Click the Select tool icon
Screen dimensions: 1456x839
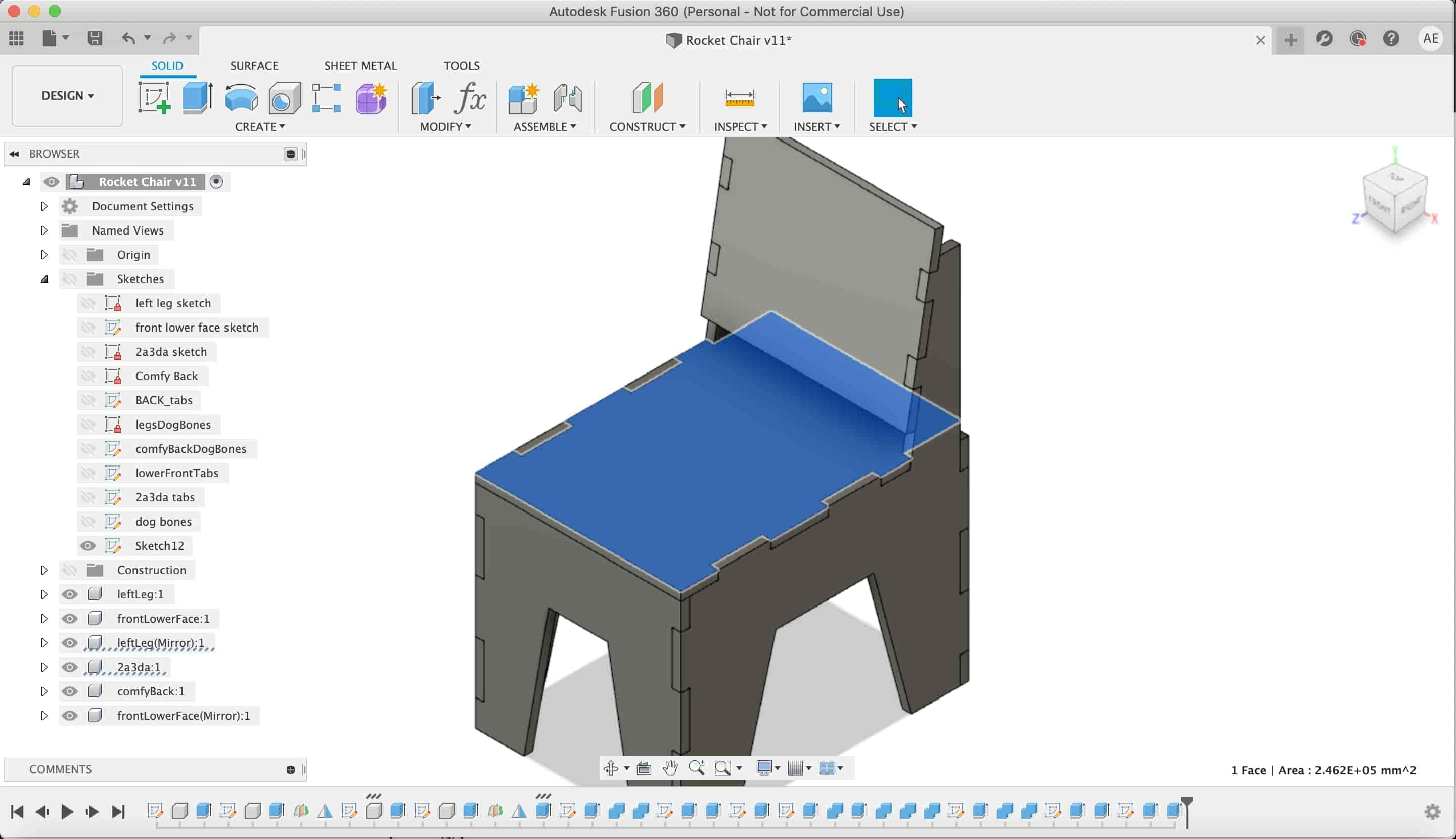click(x=892, y=98)
